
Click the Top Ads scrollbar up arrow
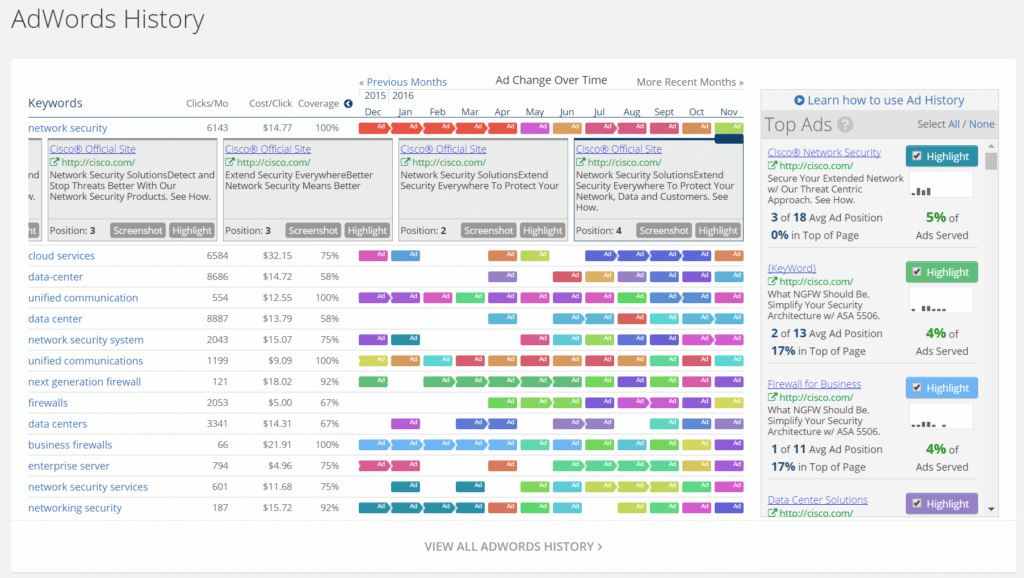[x=991, y=146]
